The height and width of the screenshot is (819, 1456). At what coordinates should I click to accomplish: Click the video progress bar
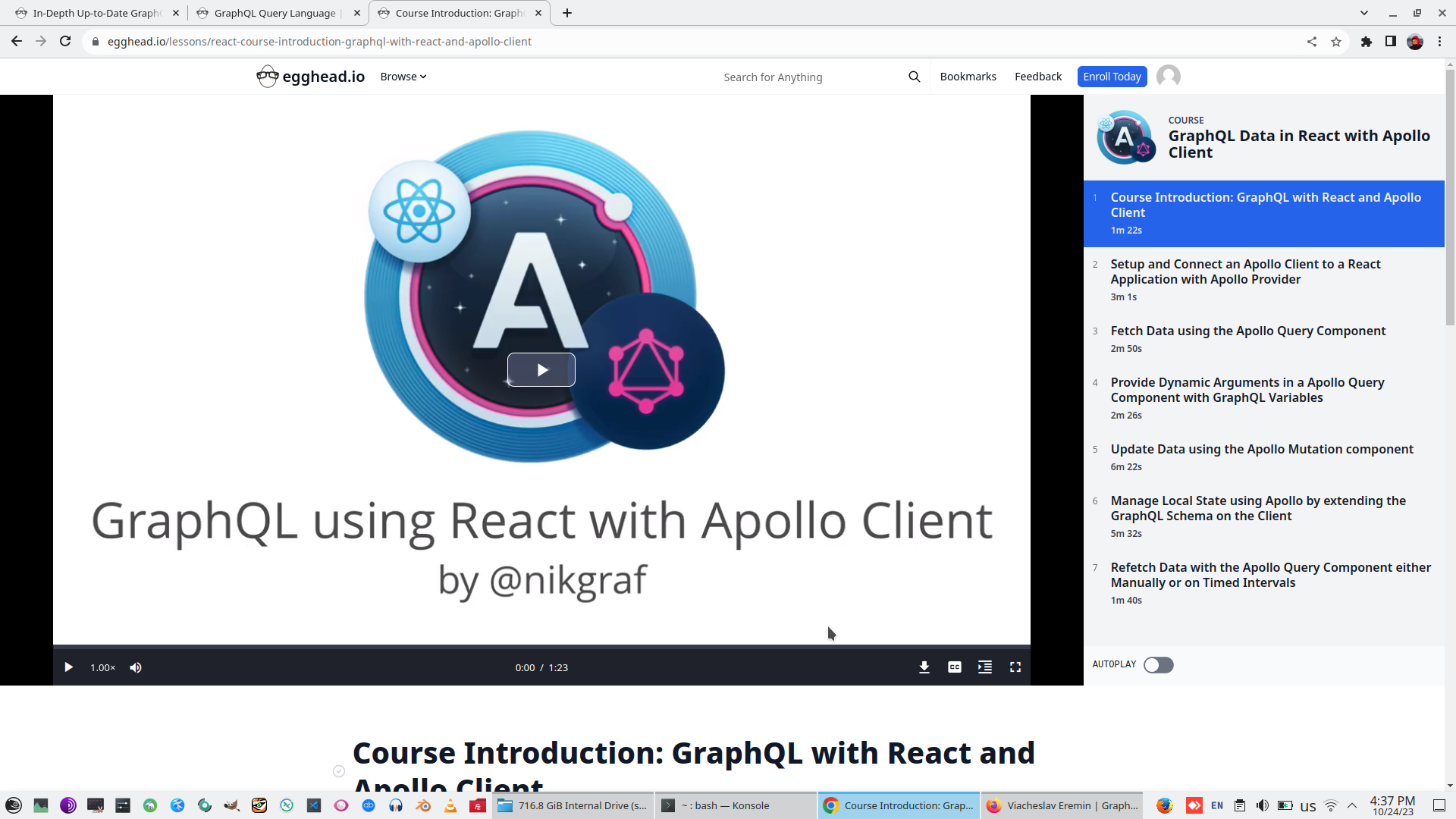(x=541, y=647)
